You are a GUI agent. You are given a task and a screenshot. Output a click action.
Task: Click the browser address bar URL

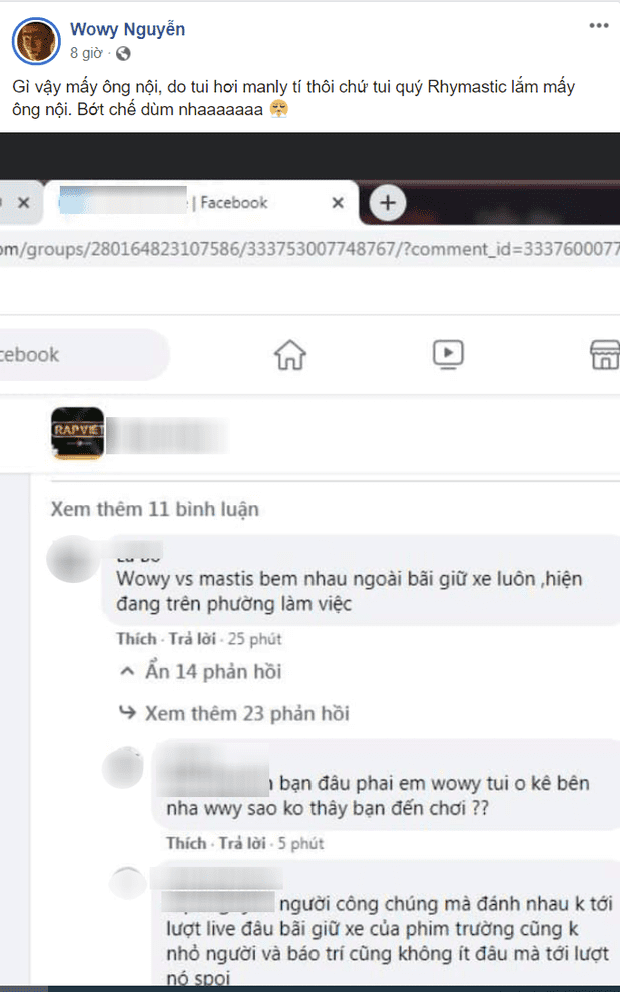coord(310,249)
